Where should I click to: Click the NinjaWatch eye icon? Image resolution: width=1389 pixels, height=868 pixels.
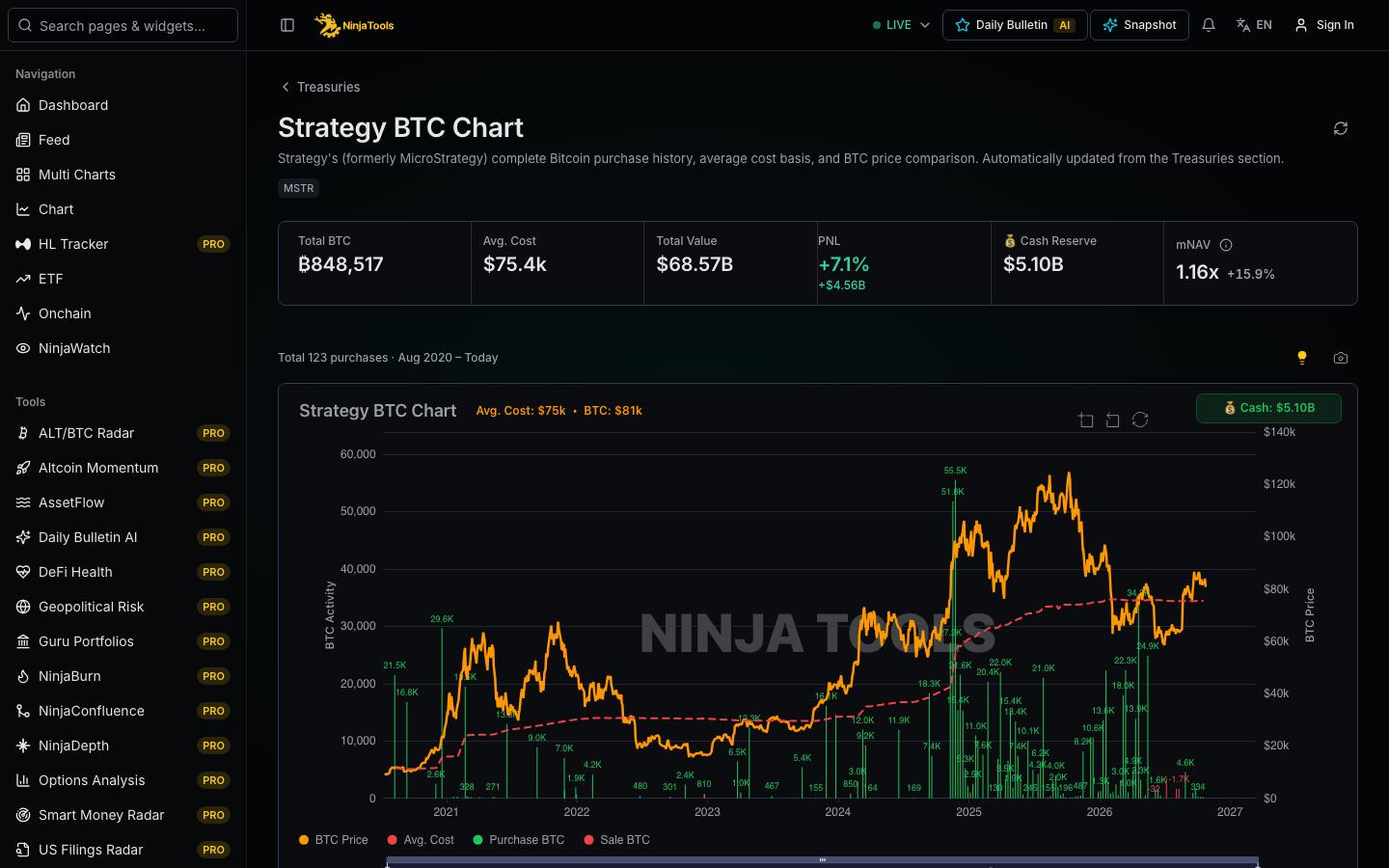pyautogui.click(x=23, y=348)
